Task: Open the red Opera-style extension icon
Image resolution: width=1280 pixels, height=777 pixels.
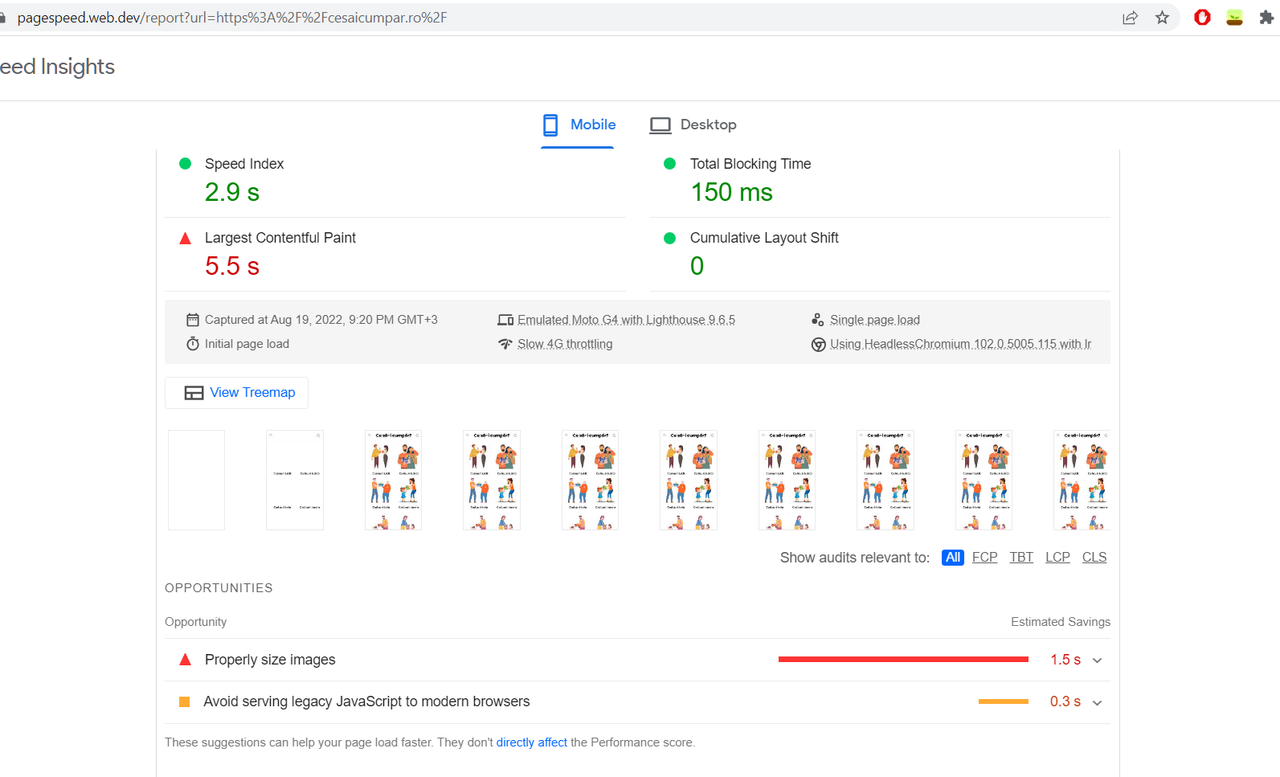Action: click(1202, 18)
